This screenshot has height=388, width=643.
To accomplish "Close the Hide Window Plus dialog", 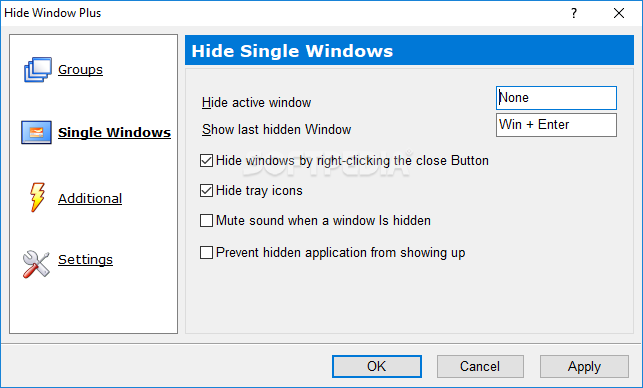I will (x=619, y=13).
